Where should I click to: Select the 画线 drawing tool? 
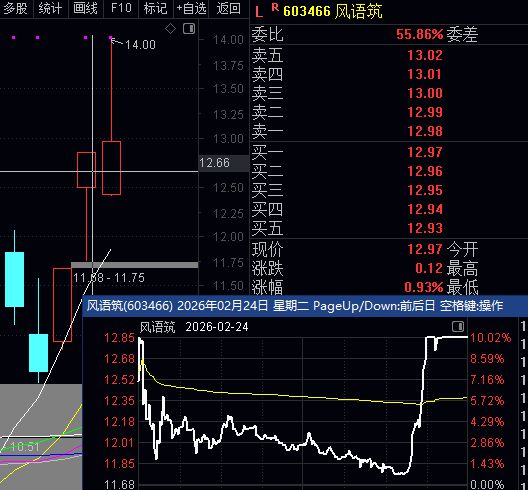click(x=86, y=8)
